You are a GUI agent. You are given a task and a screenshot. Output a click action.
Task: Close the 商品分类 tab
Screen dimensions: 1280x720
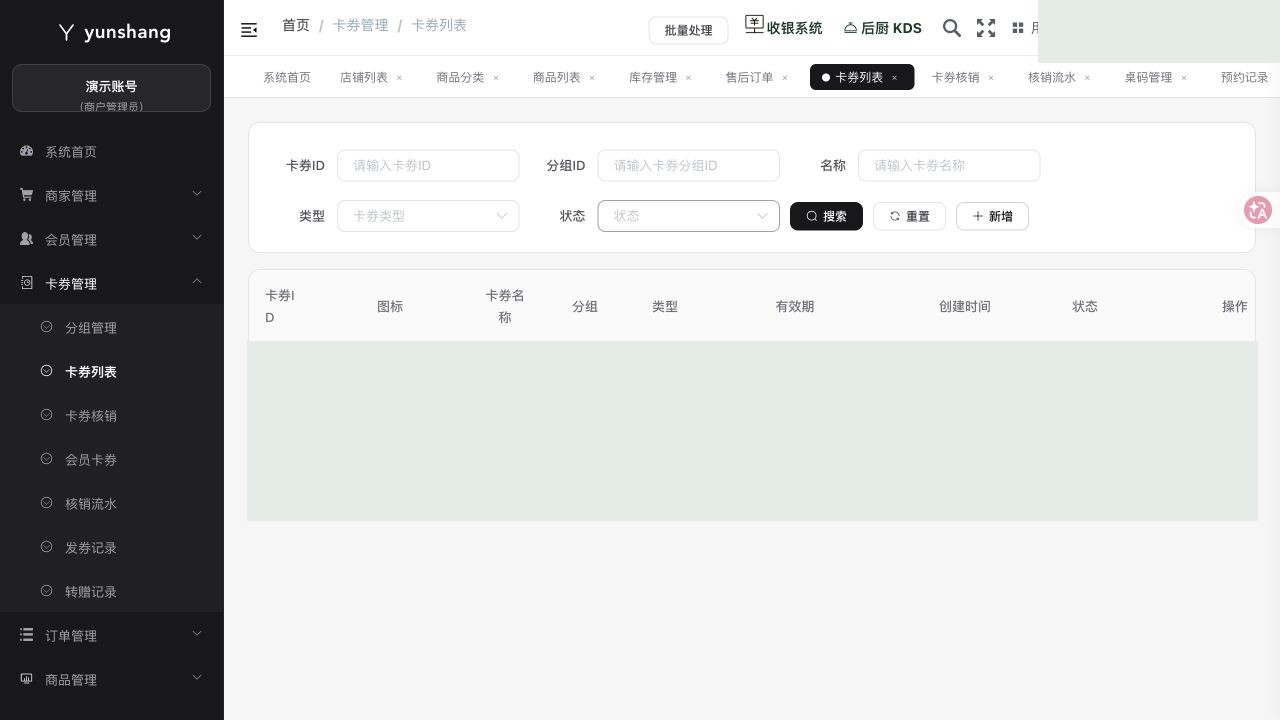(x=495, y=78)
